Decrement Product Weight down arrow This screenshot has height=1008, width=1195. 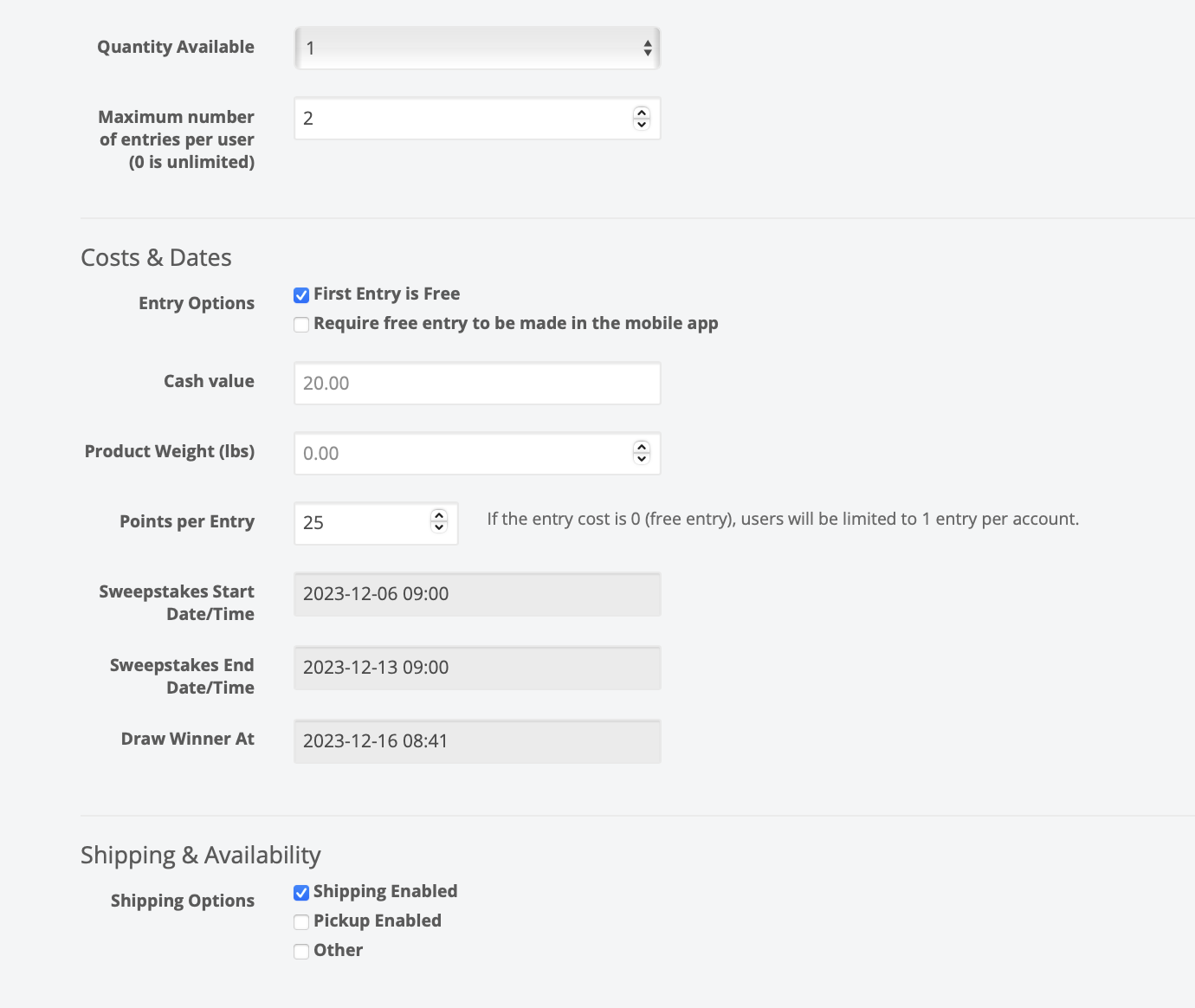(x=642, y=459)
